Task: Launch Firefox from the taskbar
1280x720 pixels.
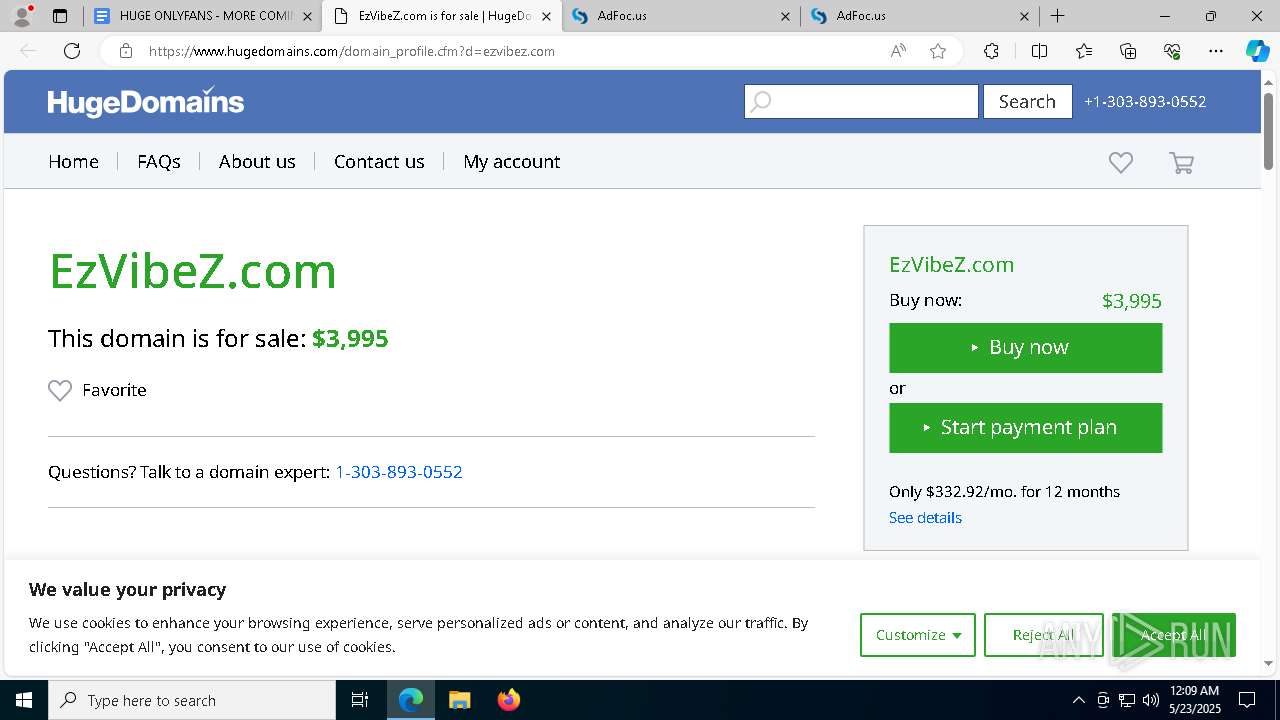Action: pos(509,700)
